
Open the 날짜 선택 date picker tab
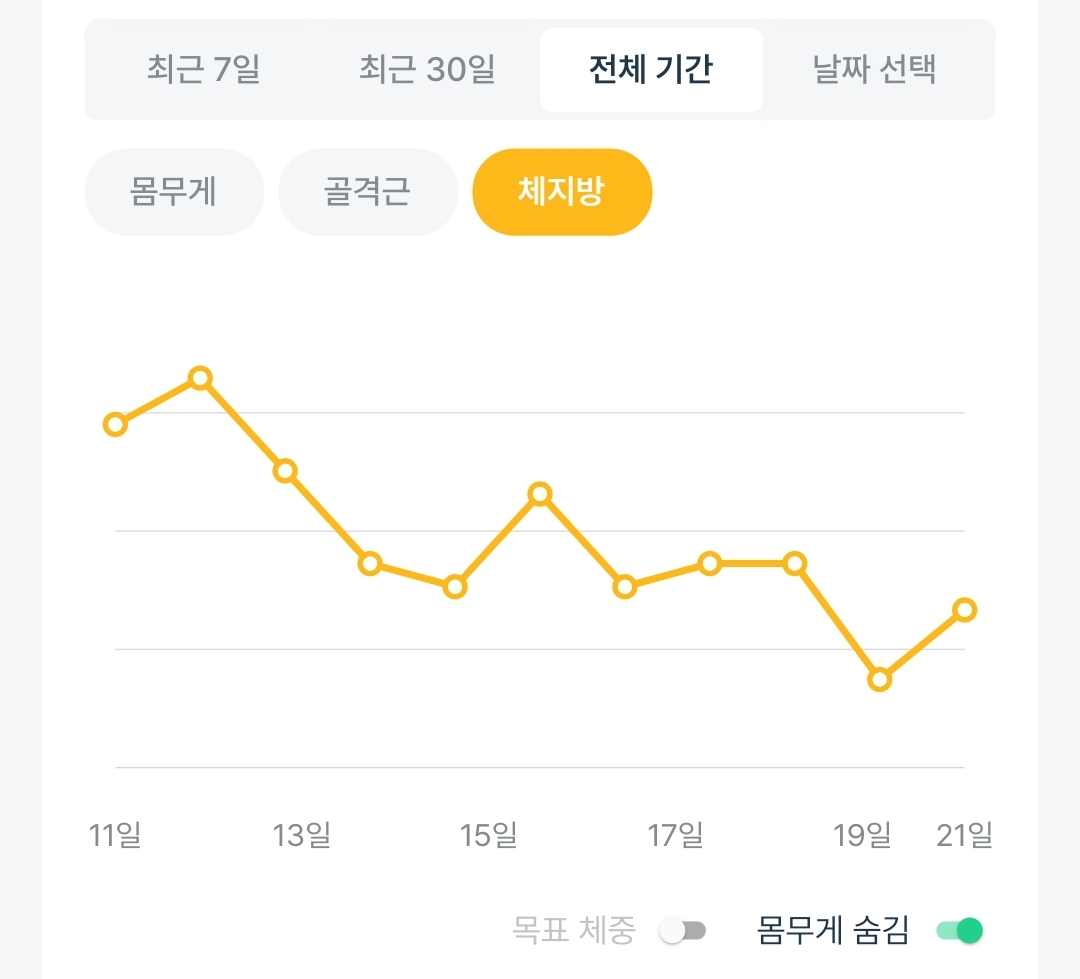coord(875,70)
